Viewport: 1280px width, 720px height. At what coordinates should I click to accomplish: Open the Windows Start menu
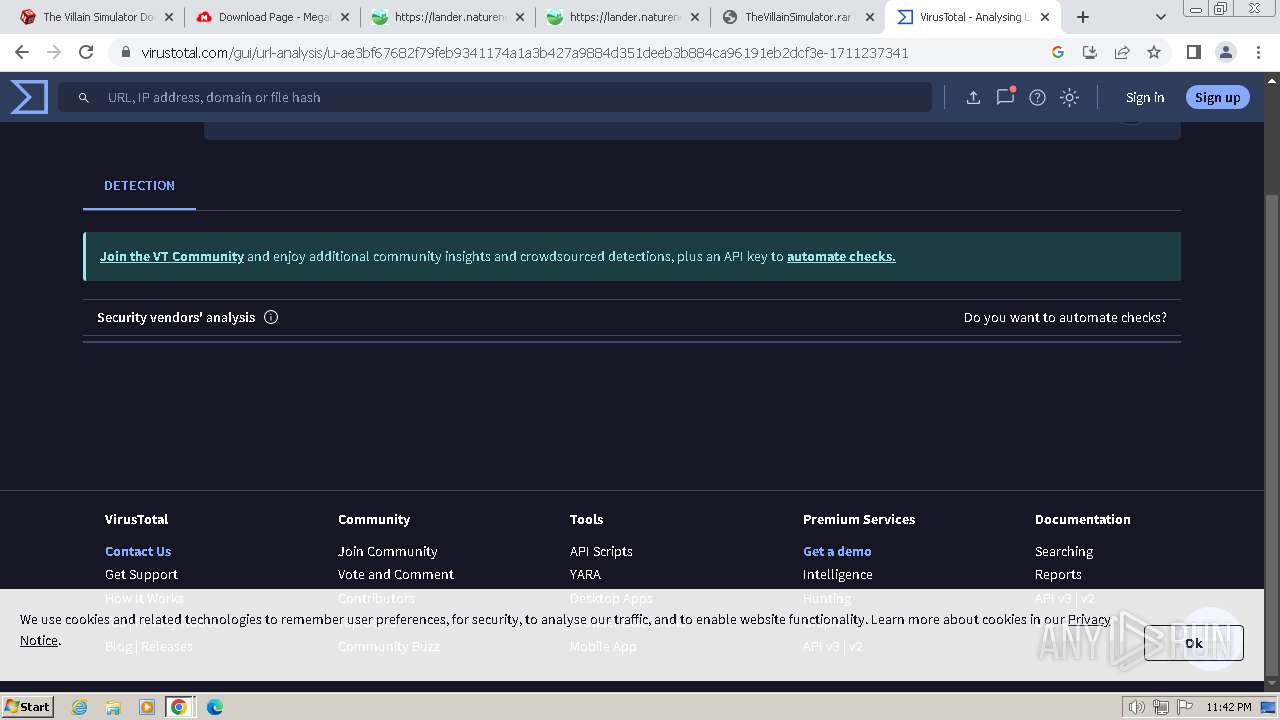(27, 706)
